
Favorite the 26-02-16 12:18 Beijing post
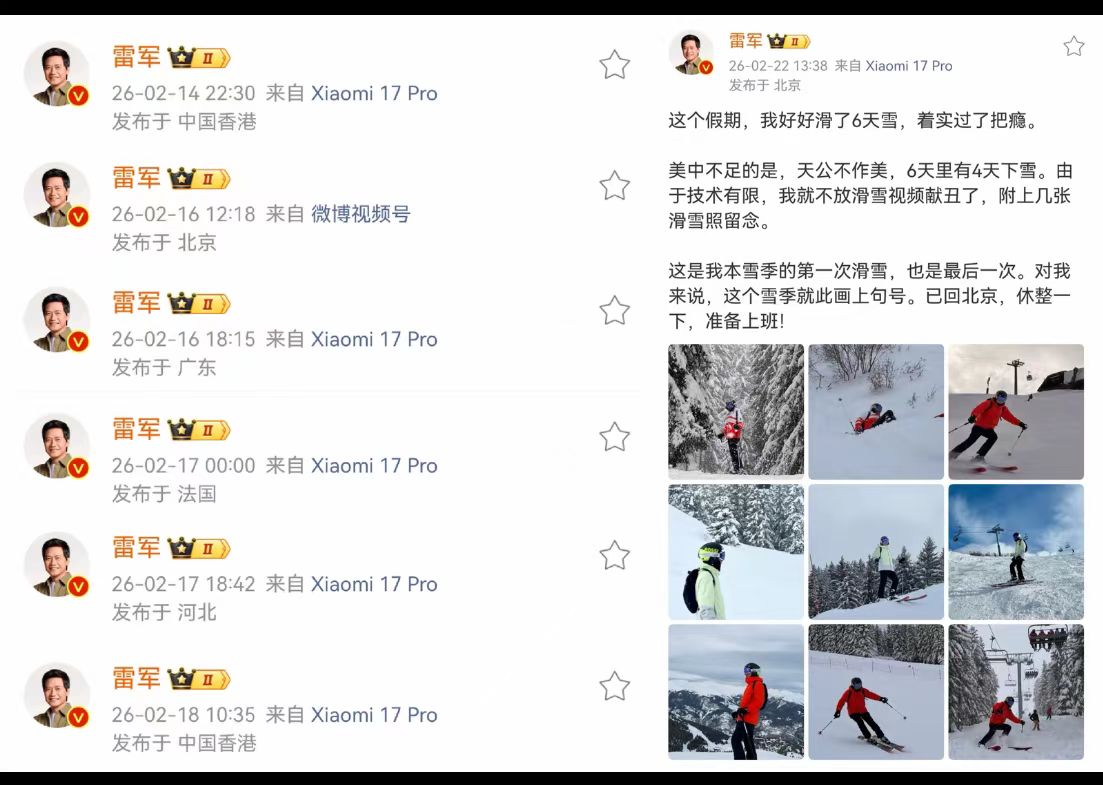(x=614, y=186)
